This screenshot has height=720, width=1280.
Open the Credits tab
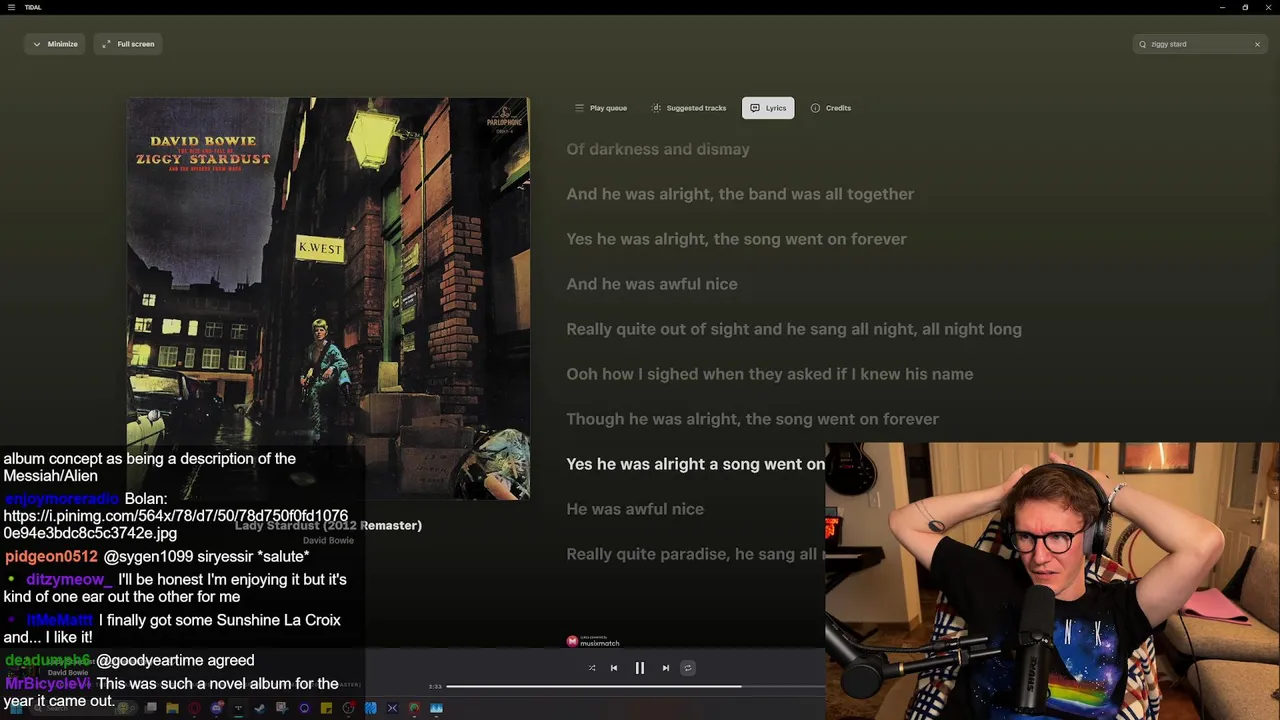831,108
